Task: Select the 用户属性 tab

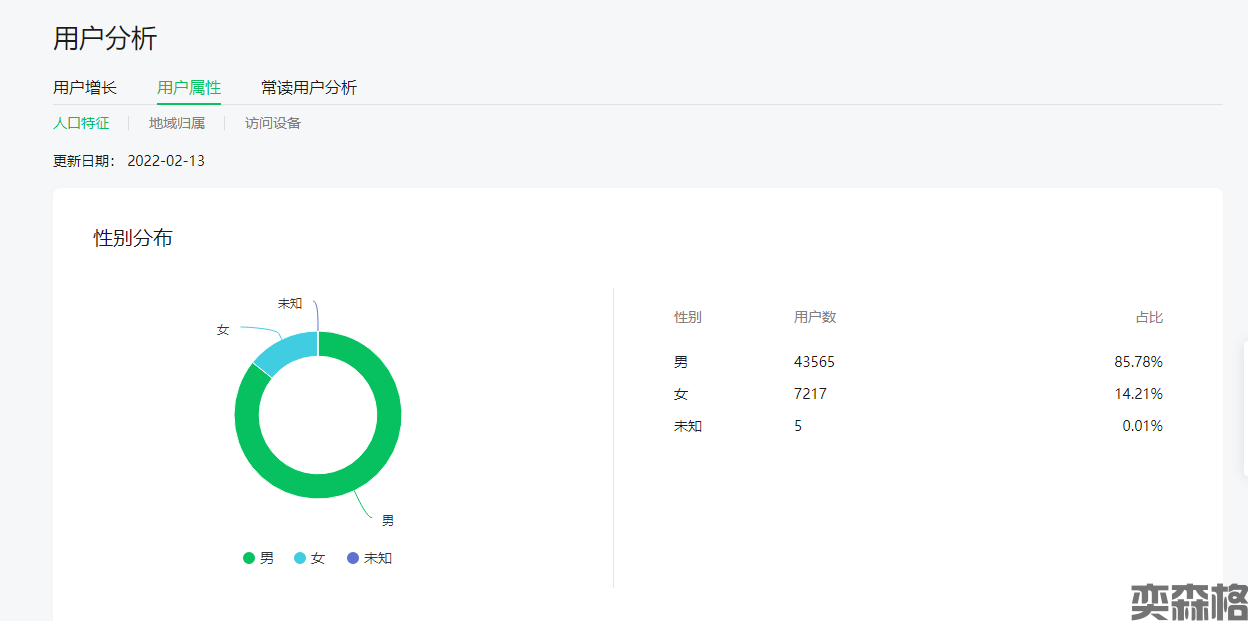Action: point(189,88)
